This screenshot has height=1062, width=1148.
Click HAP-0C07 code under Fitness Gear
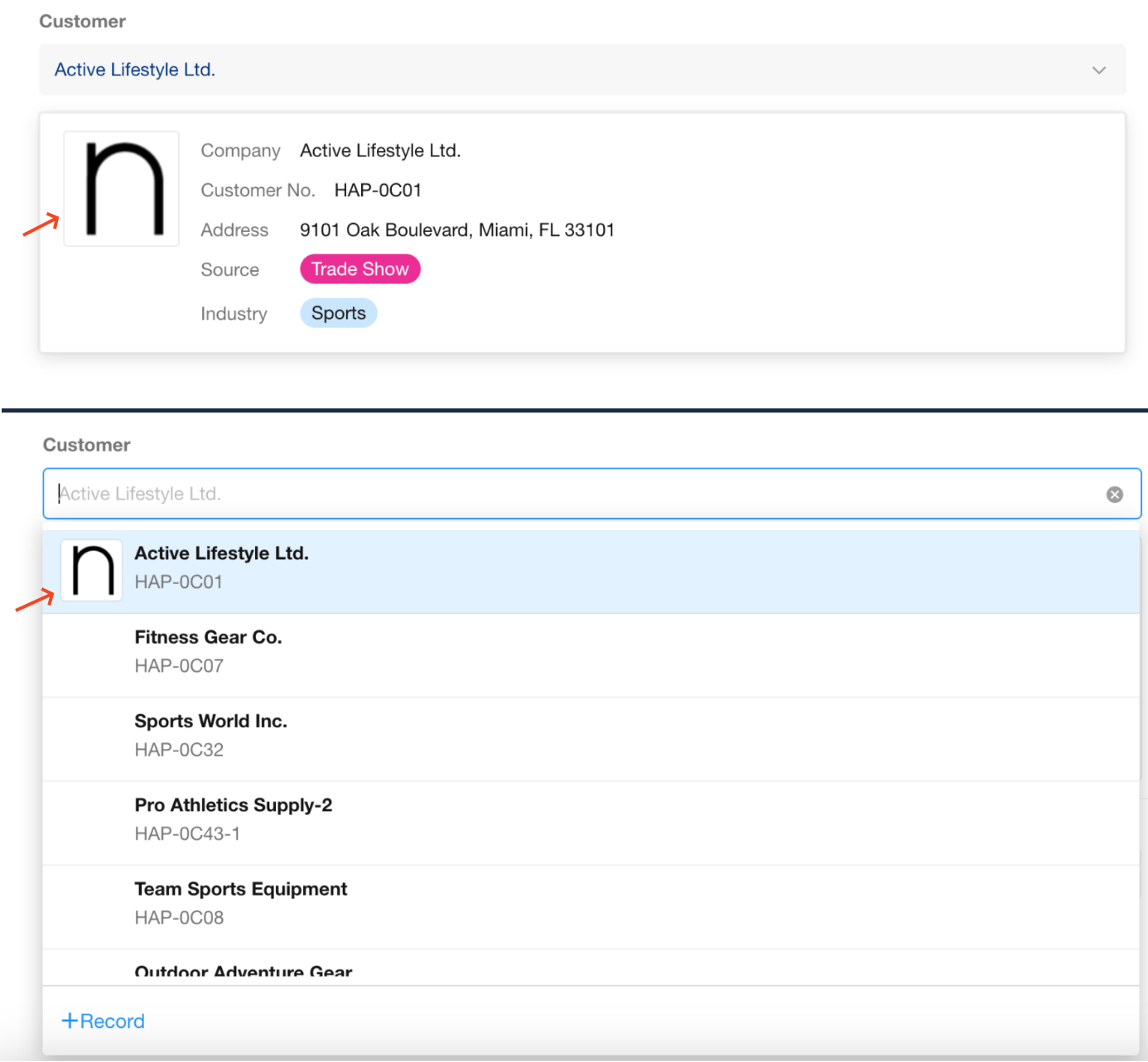(x=179, y=666)
